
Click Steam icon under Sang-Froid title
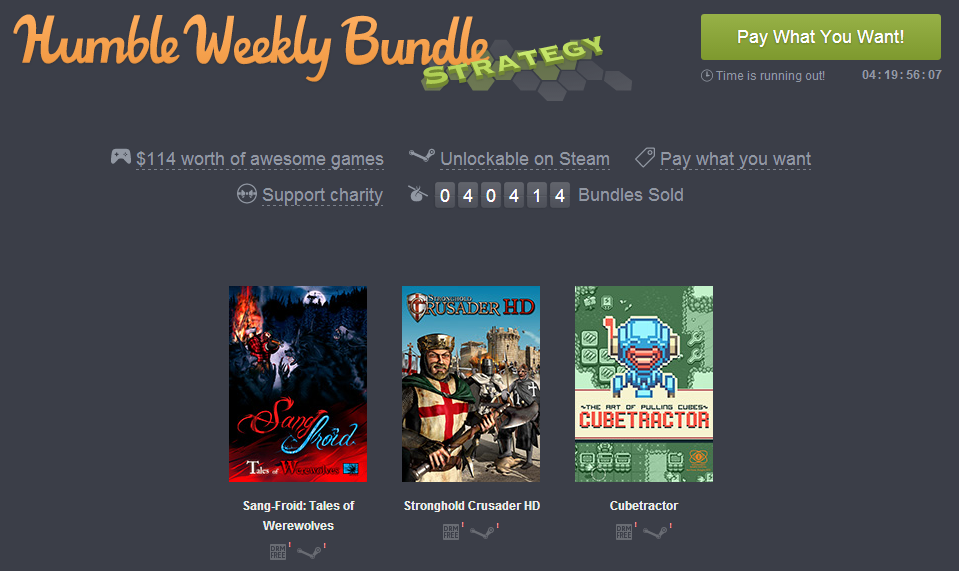(x=309, y=553)
